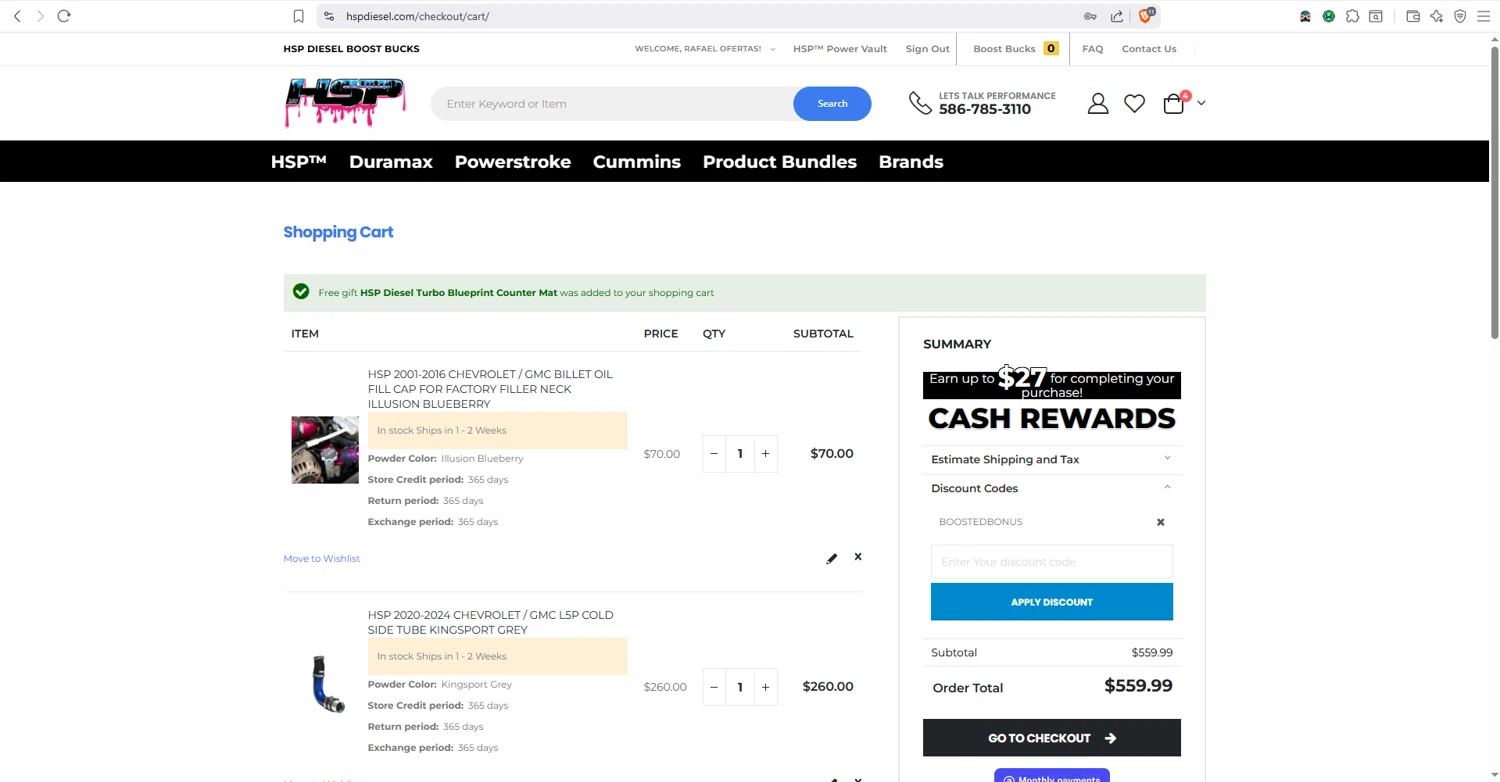Screen dimensions: 1500x782
Task: Click the cold side tube product thumbnail
Action: (x=325, y=684)
